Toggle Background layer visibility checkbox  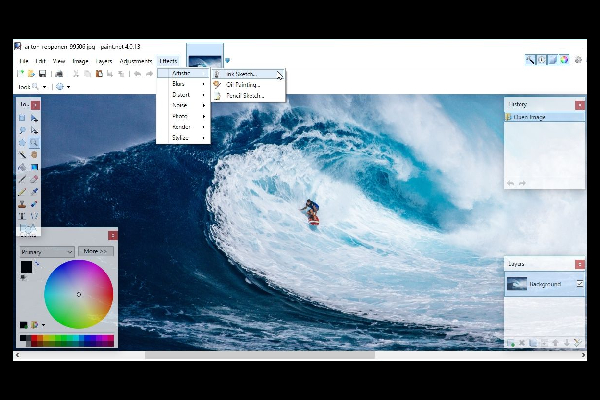pyautogui.click(x=579, y=284)
